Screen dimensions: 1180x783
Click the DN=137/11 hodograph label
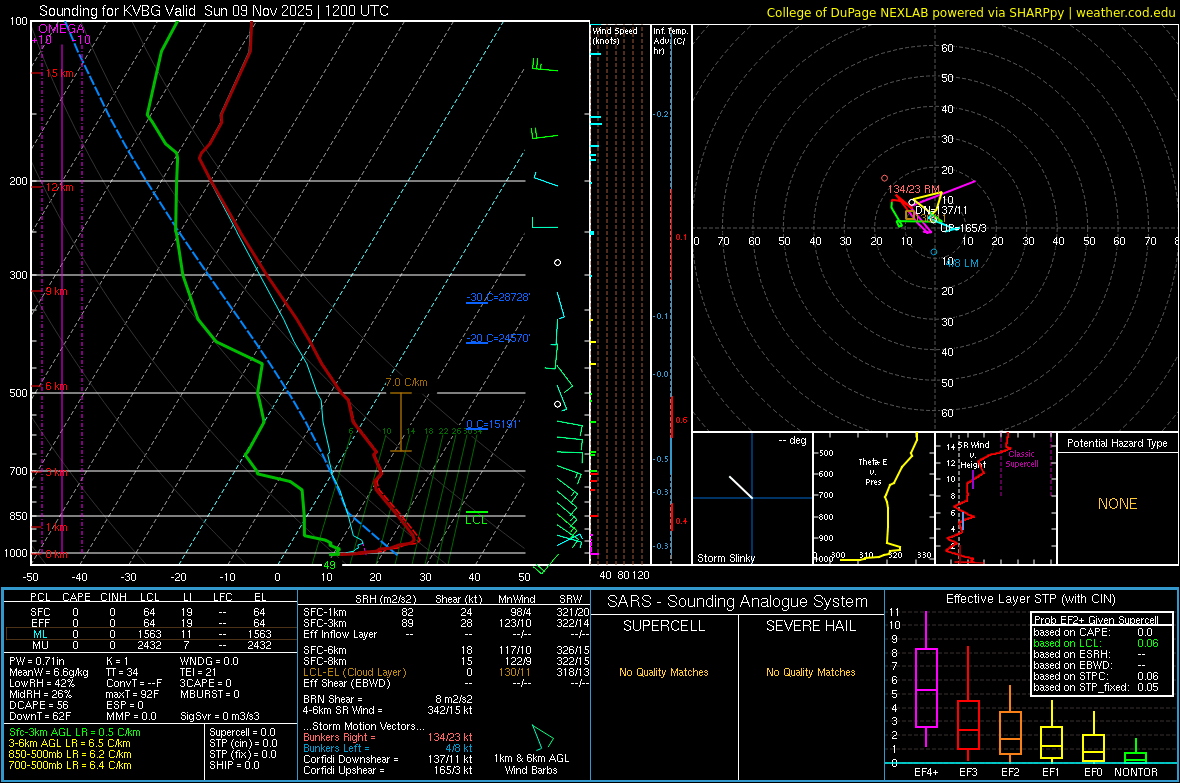pyautogui.click(x=941, y=210)
